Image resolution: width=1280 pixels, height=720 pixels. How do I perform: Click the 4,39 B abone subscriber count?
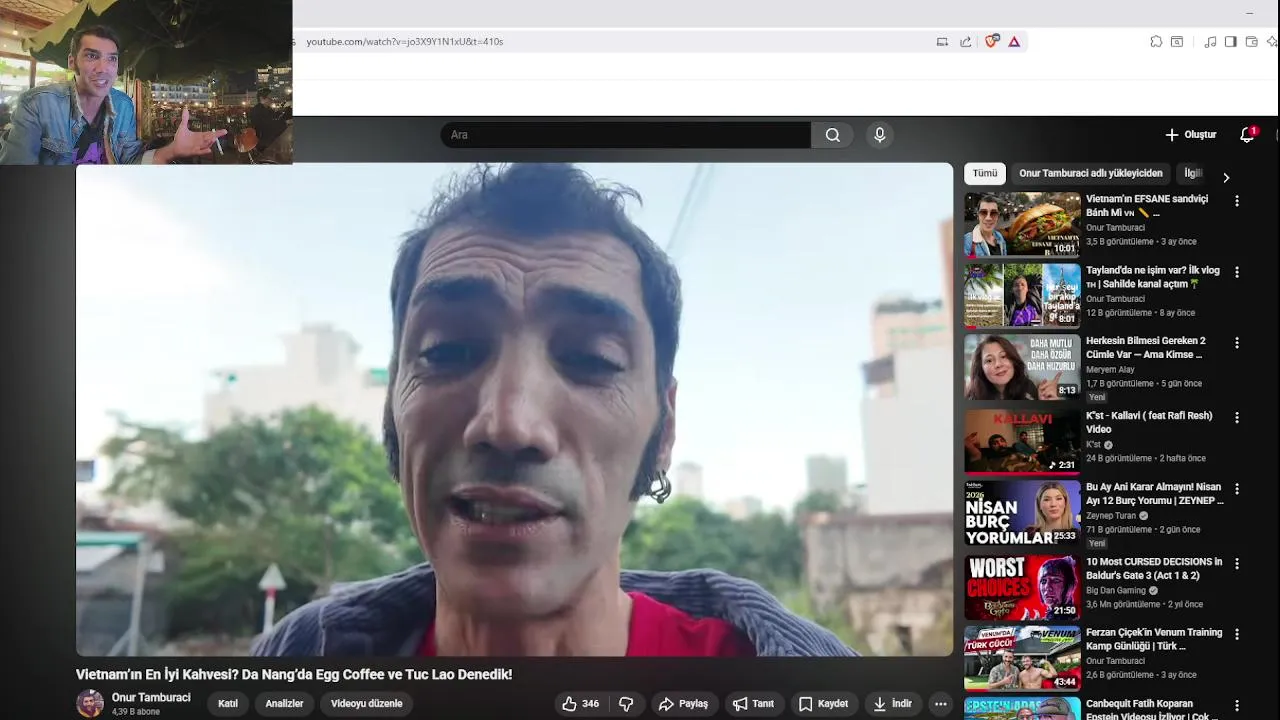point(136,712)
